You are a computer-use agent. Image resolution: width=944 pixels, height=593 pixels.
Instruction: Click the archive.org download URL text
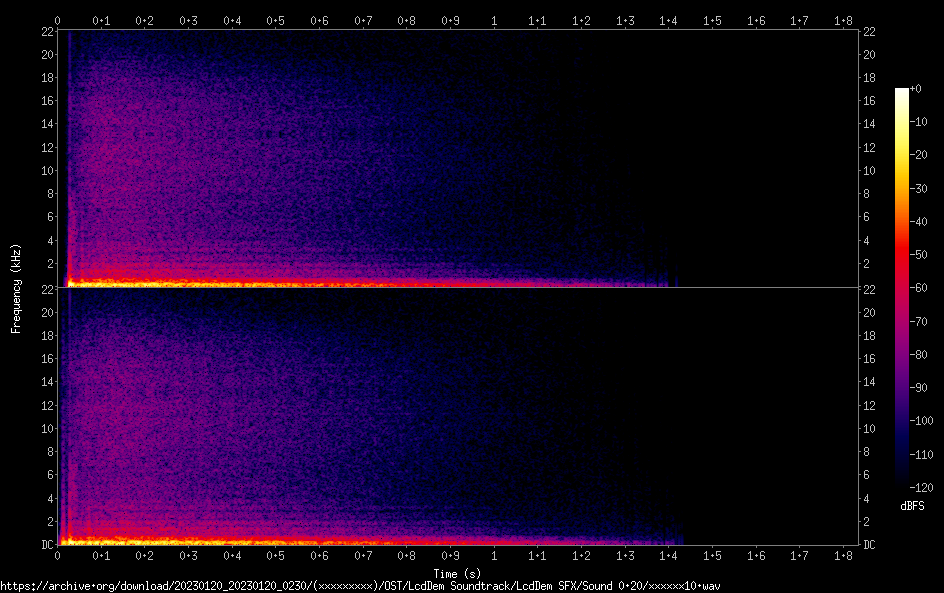click(x=360, y=585)
